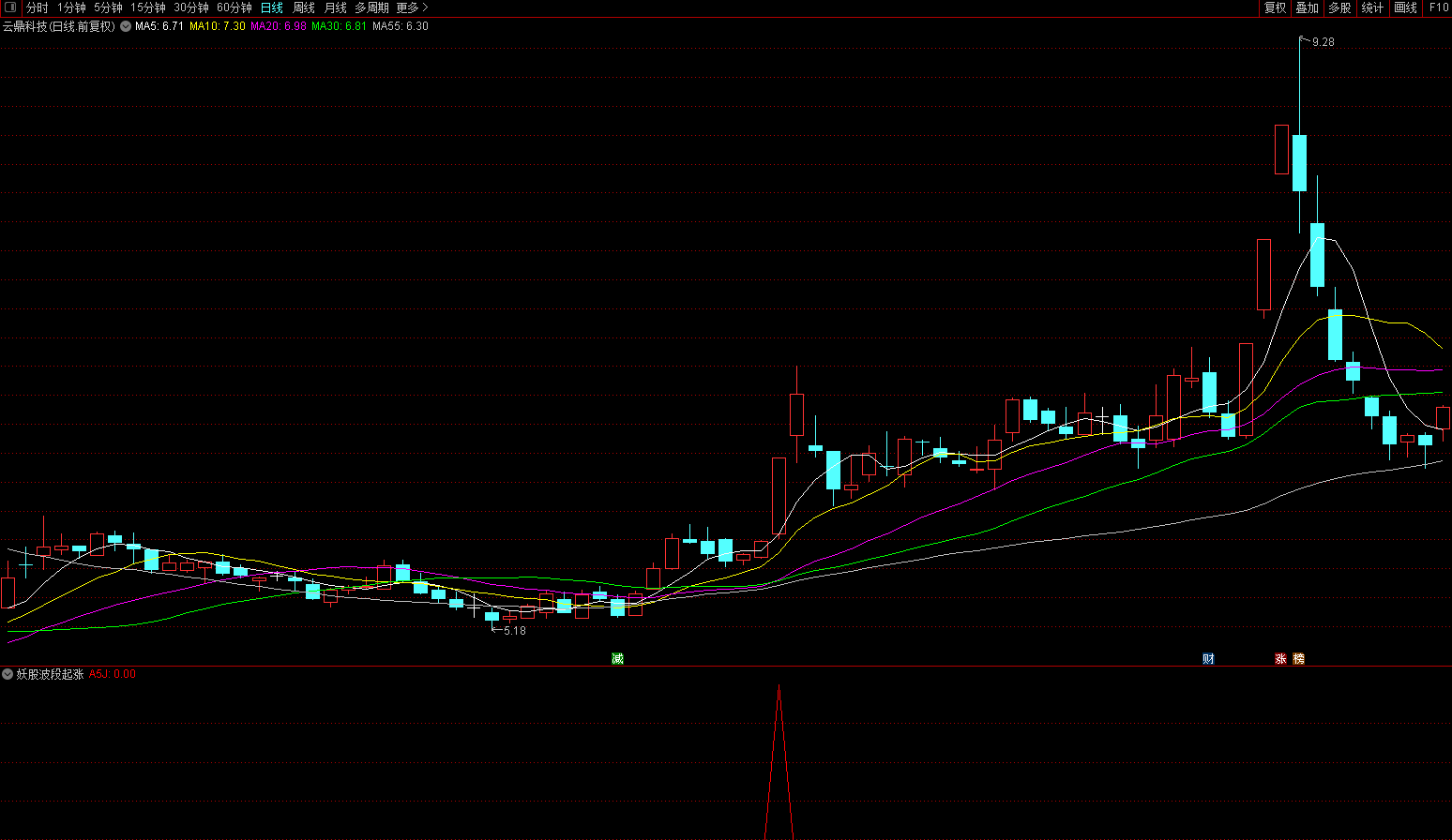Click the 5.18 low price label

click(515, 631)
